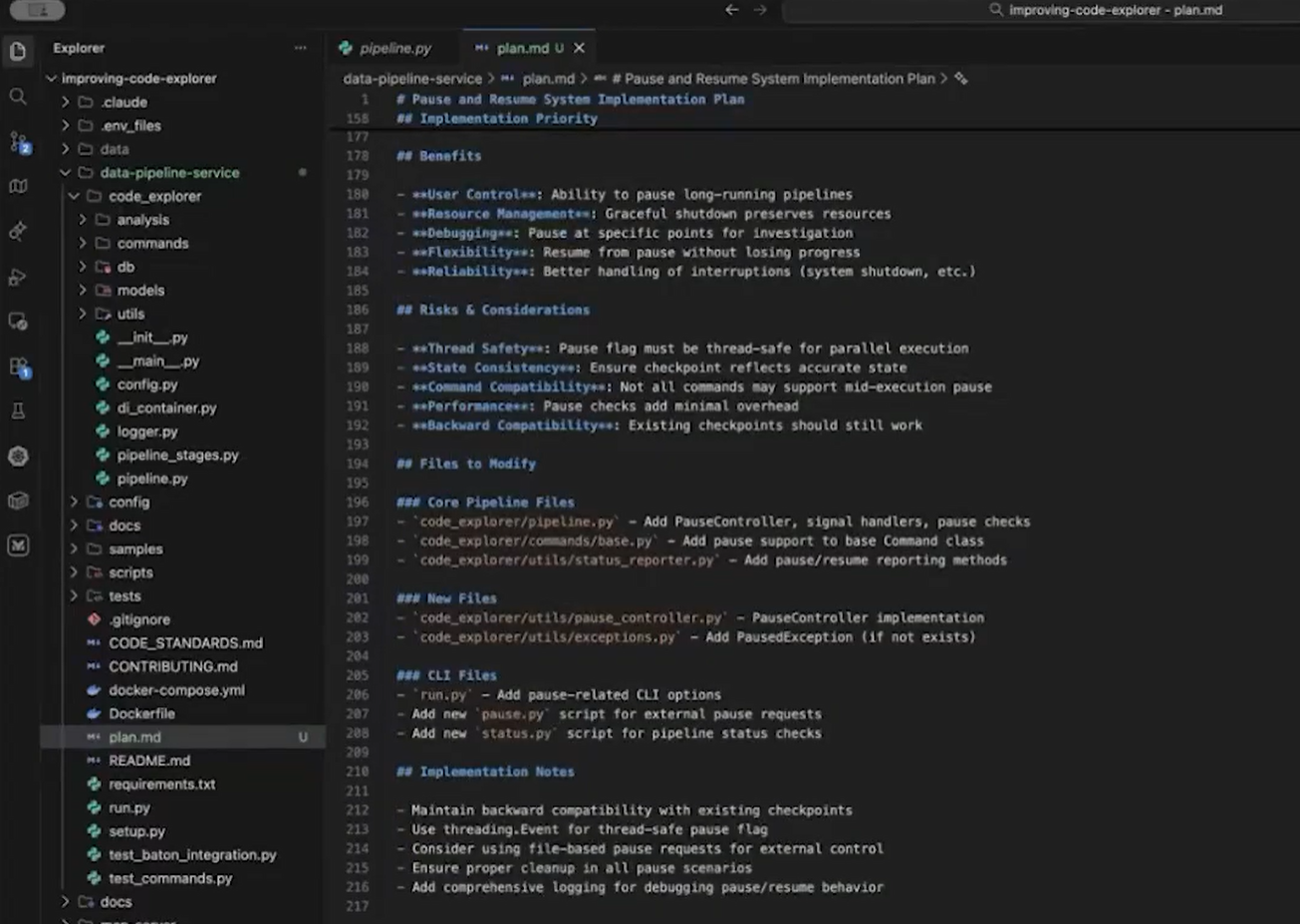Go back with the left arrow
The height and width of the screenshot is (924, 1300).
(732, 10)
